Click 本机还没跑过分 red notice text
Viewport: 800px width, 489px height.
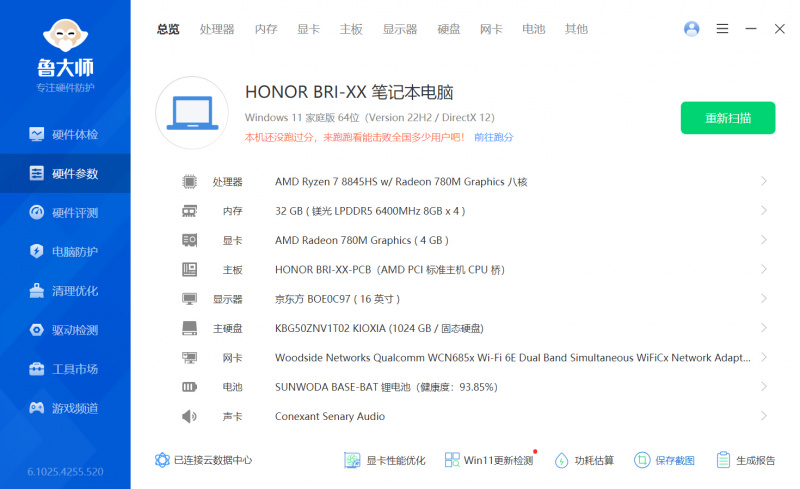[x=355, y=137]
